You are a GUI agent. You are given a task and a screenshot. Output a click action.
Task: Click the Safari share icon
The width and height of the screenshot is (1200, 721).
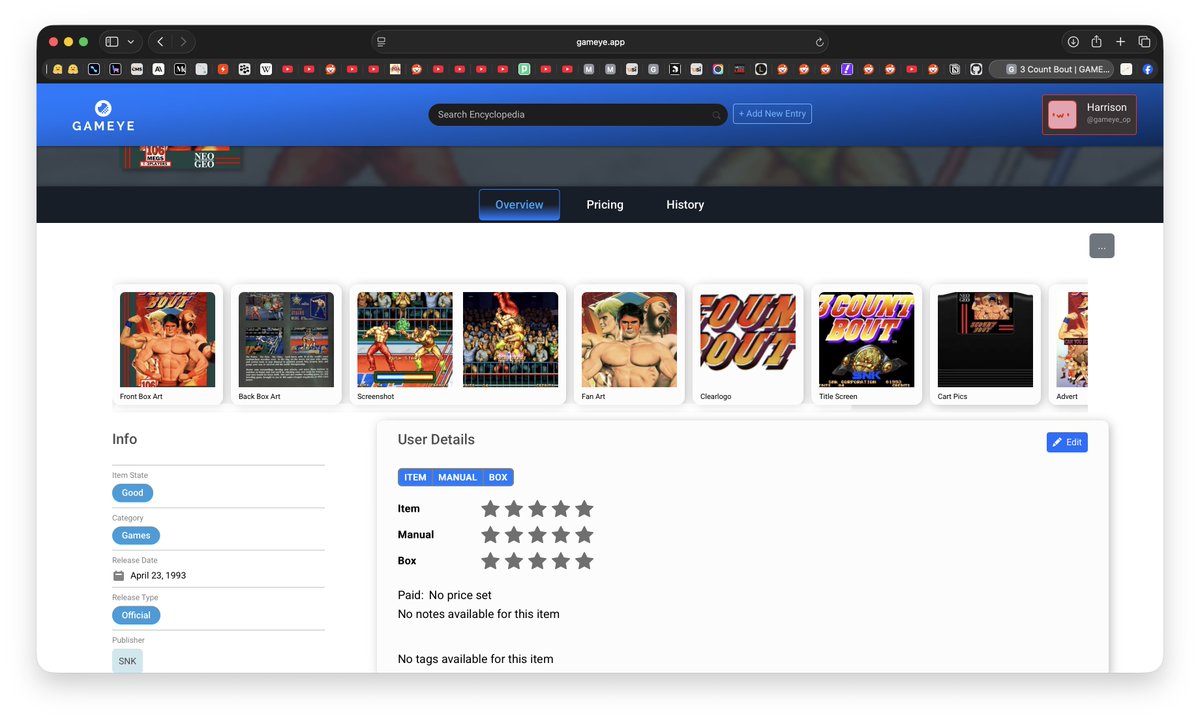coord(1097,41)
